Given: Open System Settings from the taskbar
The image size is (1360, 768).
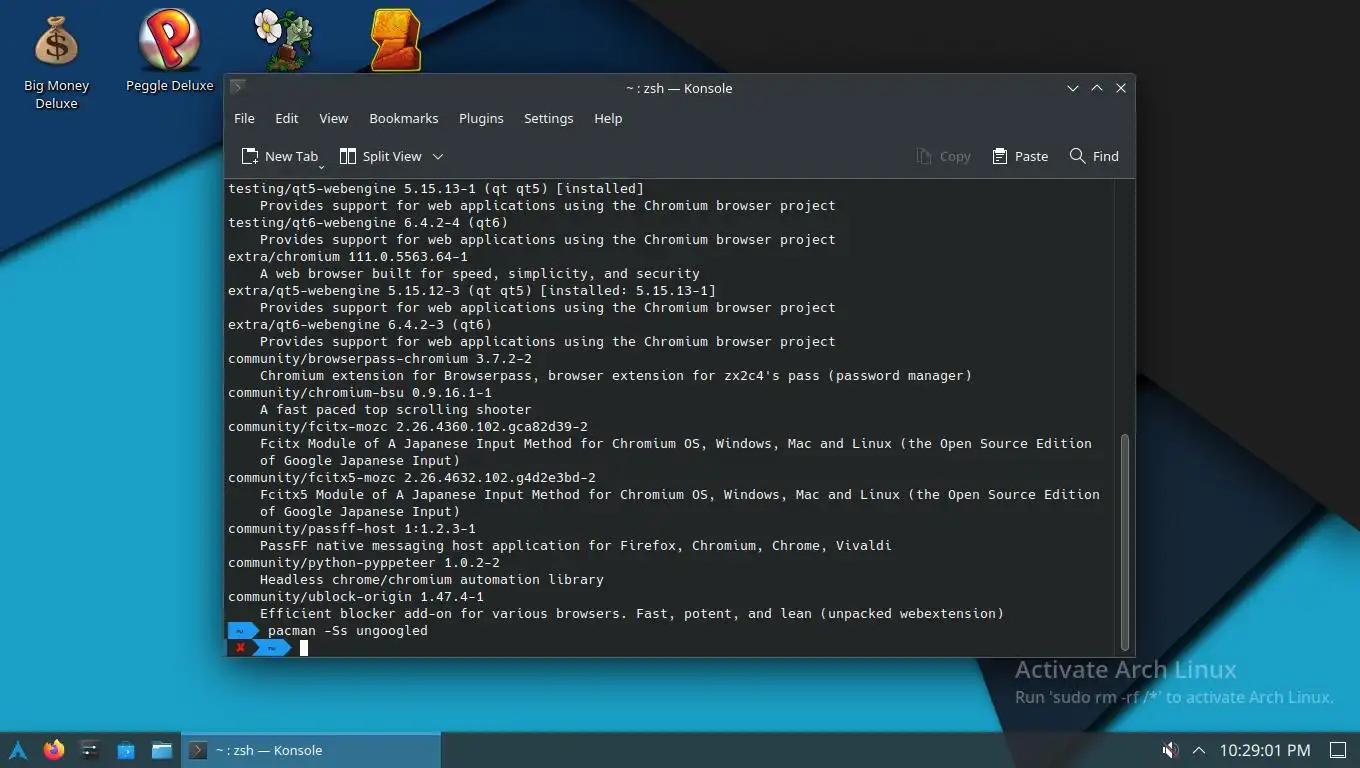Looking at the screenshot, I should [x=90, y=750].
